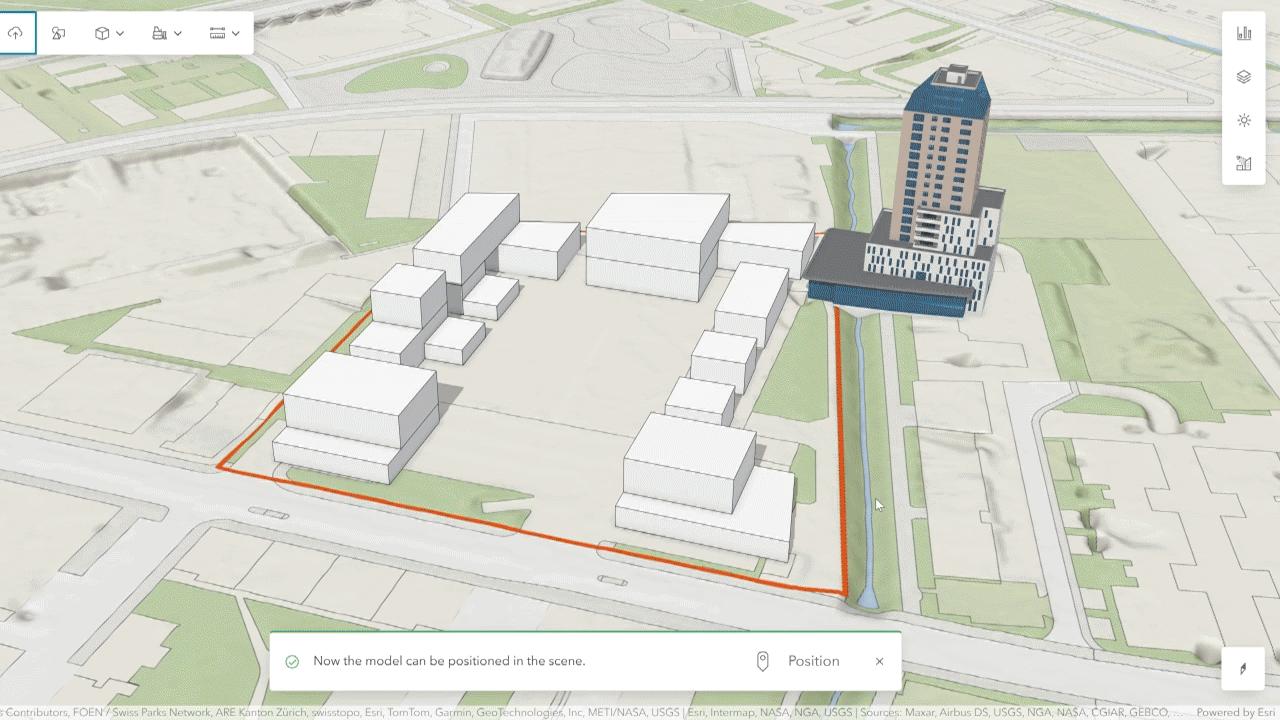This screenshot has height=720, width=1280.
Task: Open the layers panel icon
Action: pos(1244,77)
